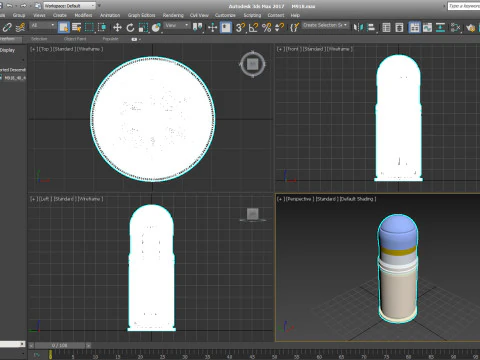The image size is (480, 360).
Task: Switch to the Selection ribbon tab
Action: [x=39, y=39]
